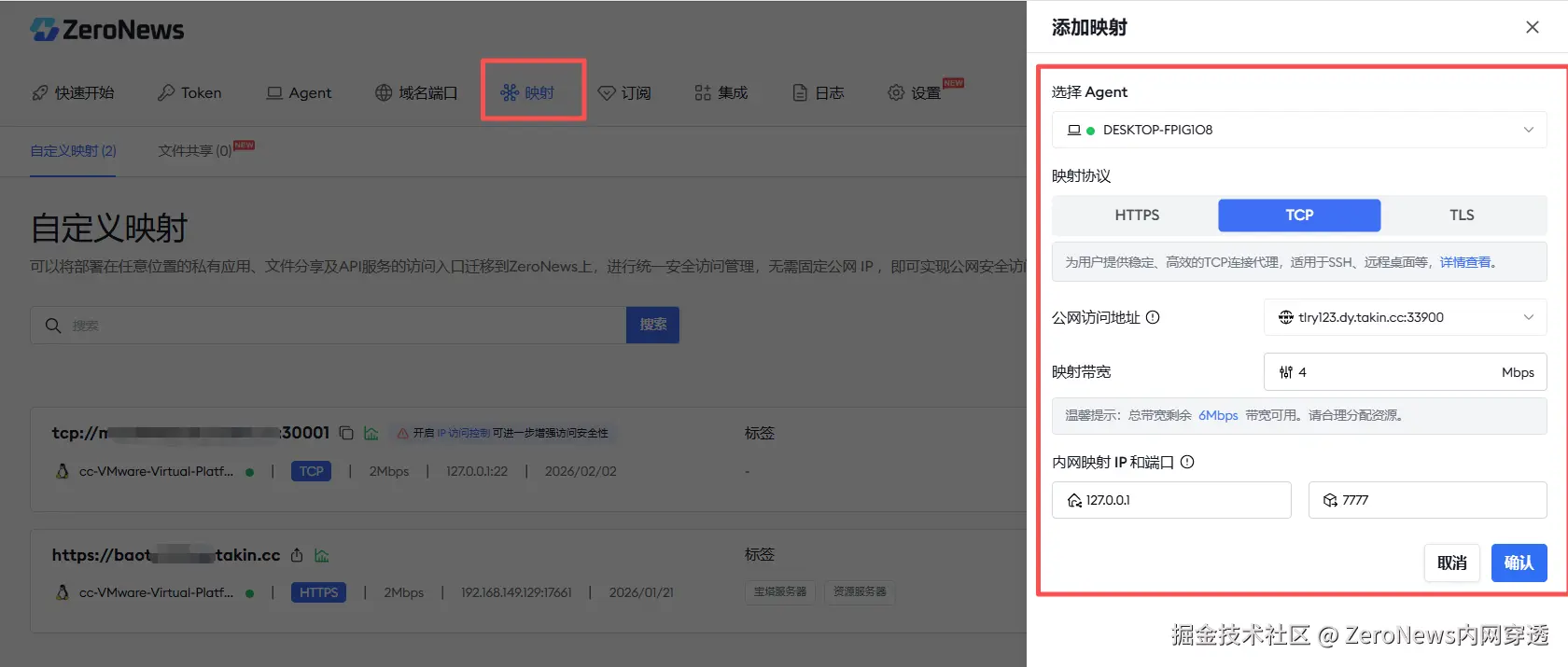Edit the 映射带宽 value field
Screen dimensions: 1568x667
point(1405,372)
